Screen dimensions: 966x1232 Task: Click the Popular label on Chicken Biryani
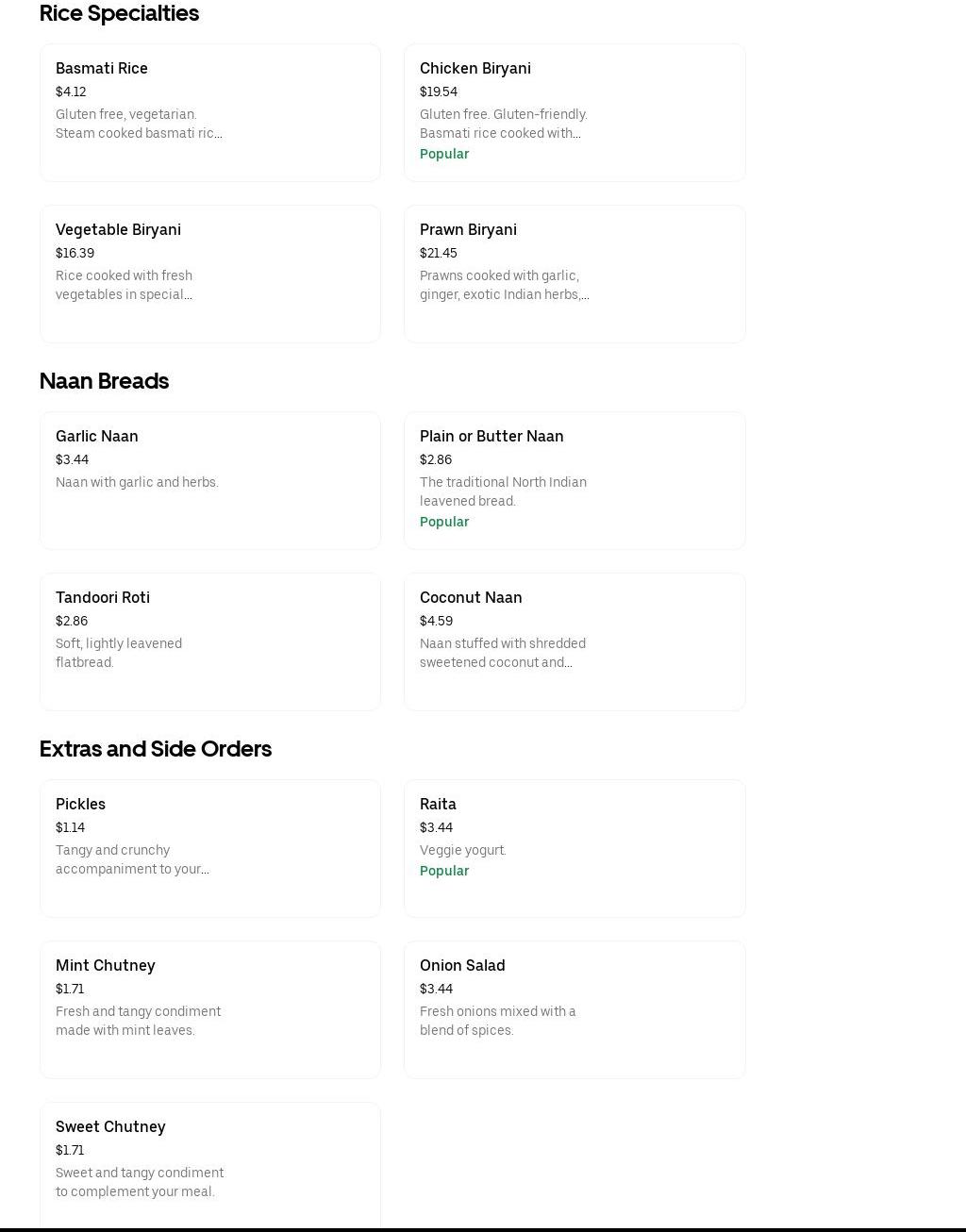pos(444,154)
